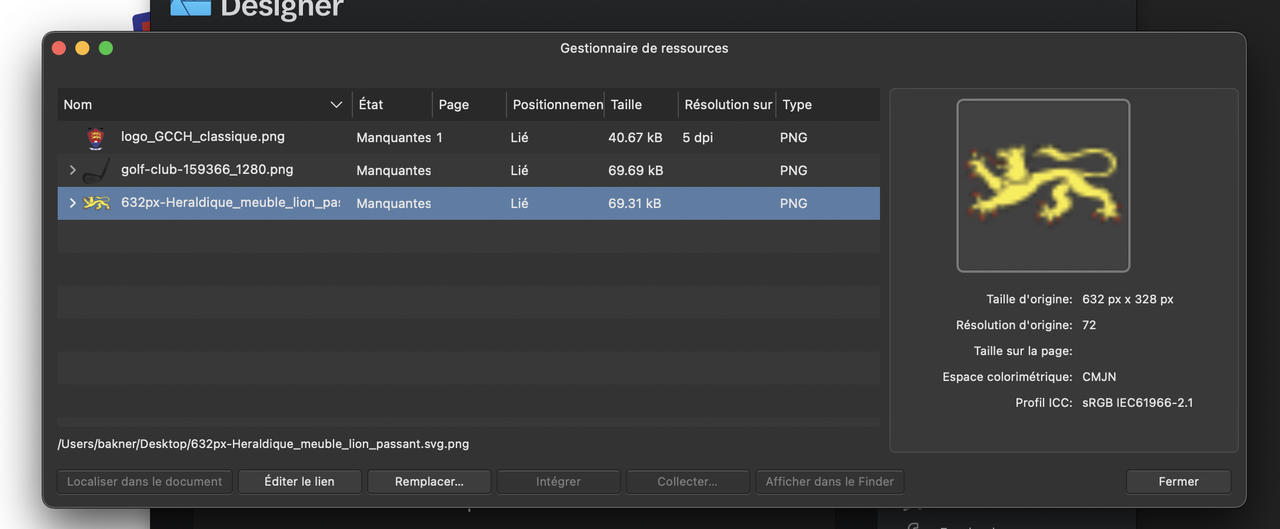Click the yellow lion file row icon
1280x529 pixels.
point(95,203)
